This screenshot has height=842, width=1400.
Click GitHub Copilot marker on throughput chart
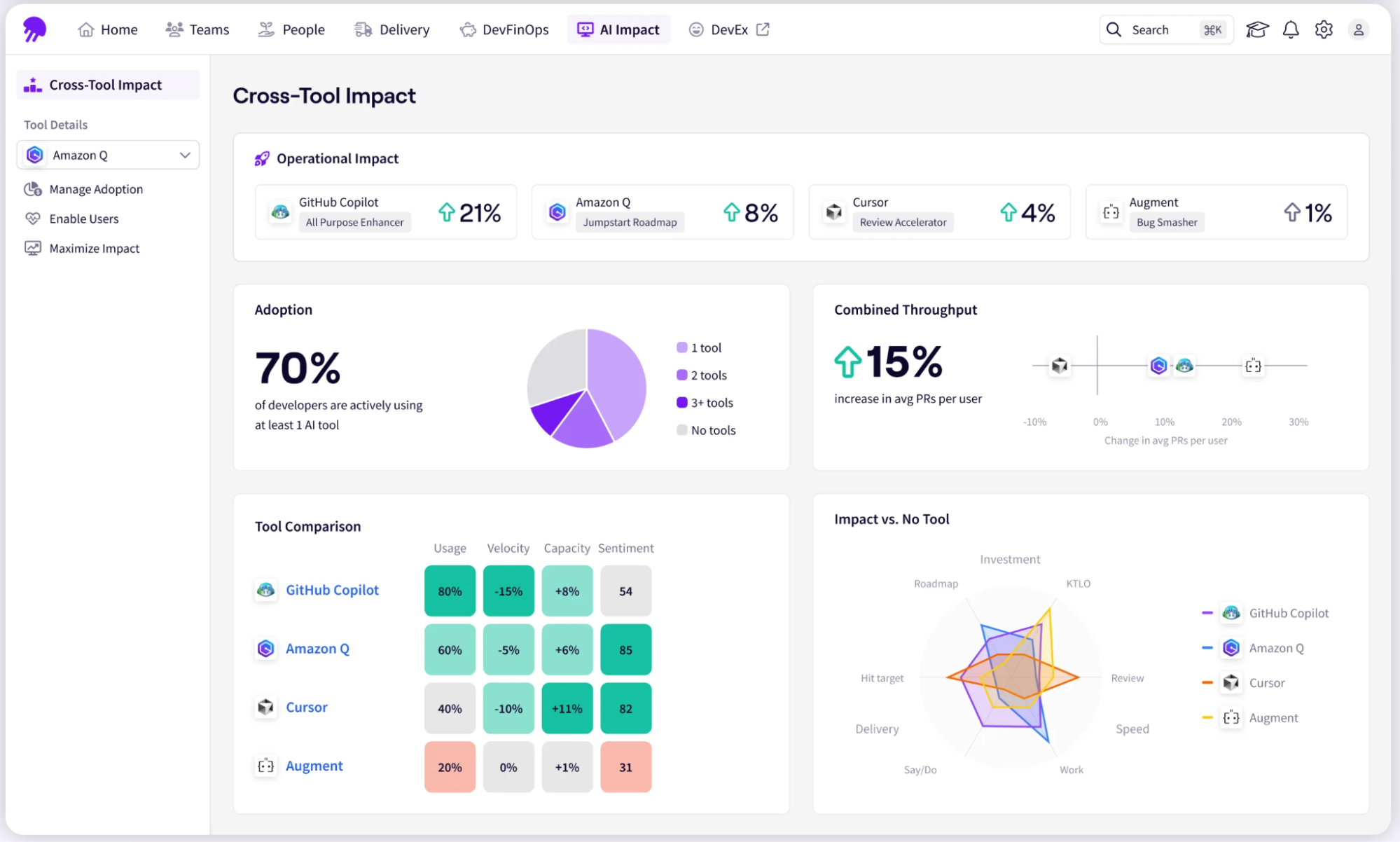point(1184,366)
